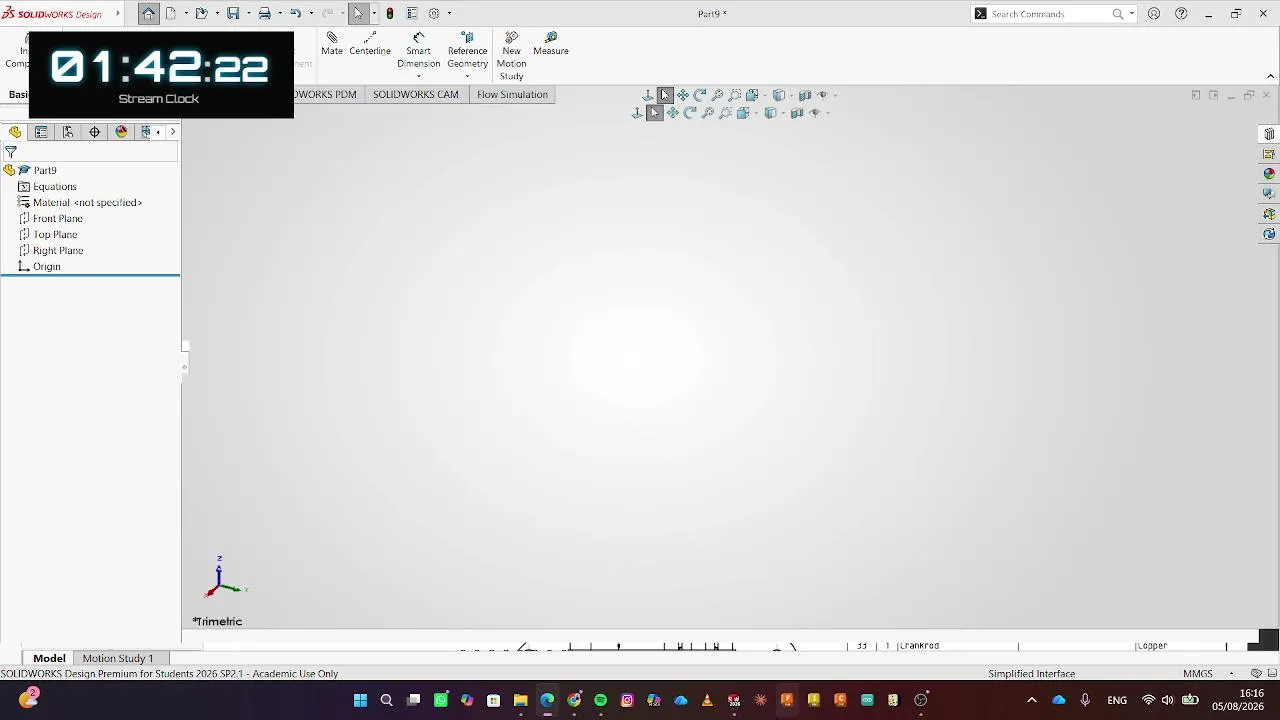This screenshot has height=720, width=1280.
Task: Expand Reference Geometry dropdown arrow
Action: [467, 77]
